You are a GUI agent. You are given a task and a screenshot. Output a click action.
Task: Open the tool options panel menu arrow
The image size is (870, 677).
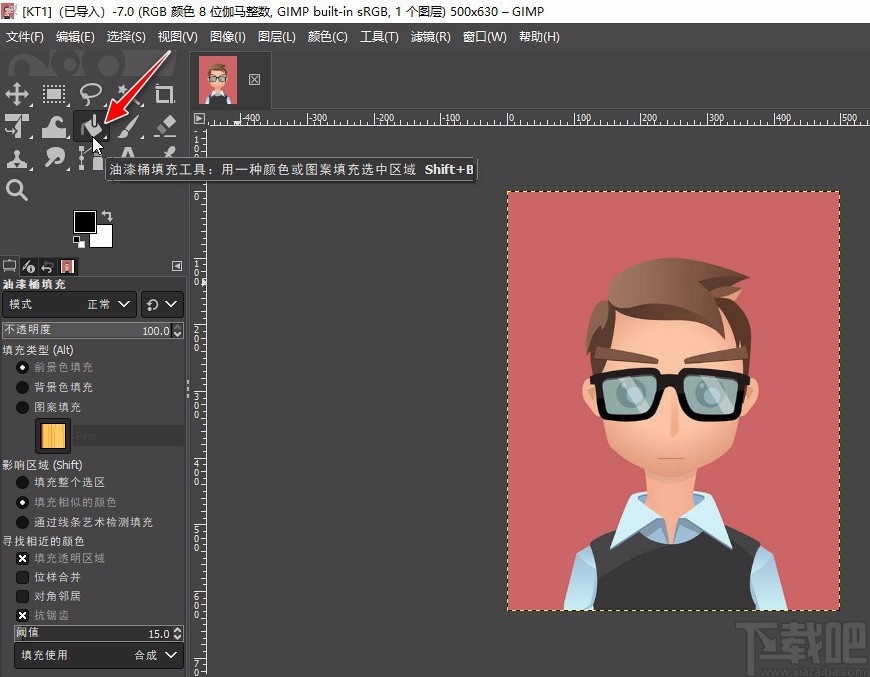(x=177, y=266)
